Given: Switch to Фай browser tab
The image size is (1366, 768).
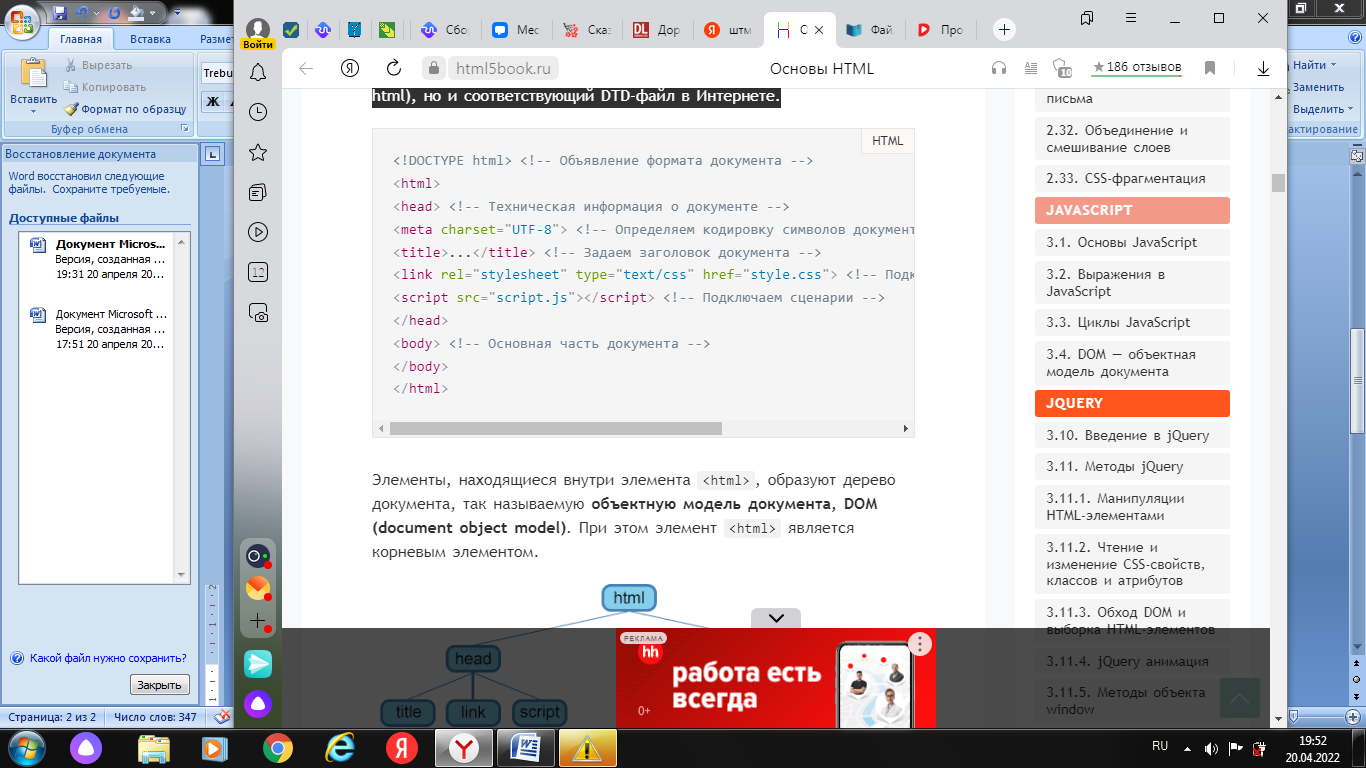Looking at the screenshot, I should click(x=870, y=30).
